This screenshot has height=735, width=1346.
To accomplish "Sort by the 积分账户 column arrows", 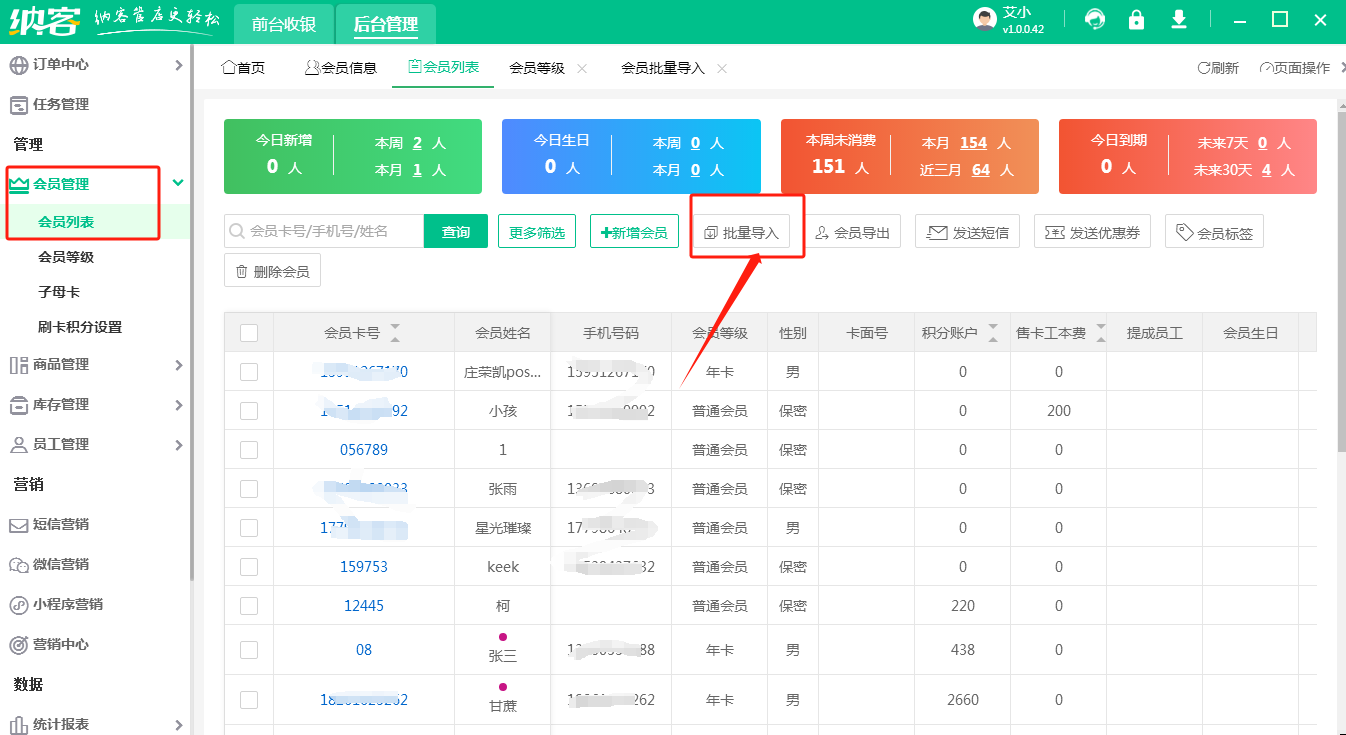I will (993, 333).
